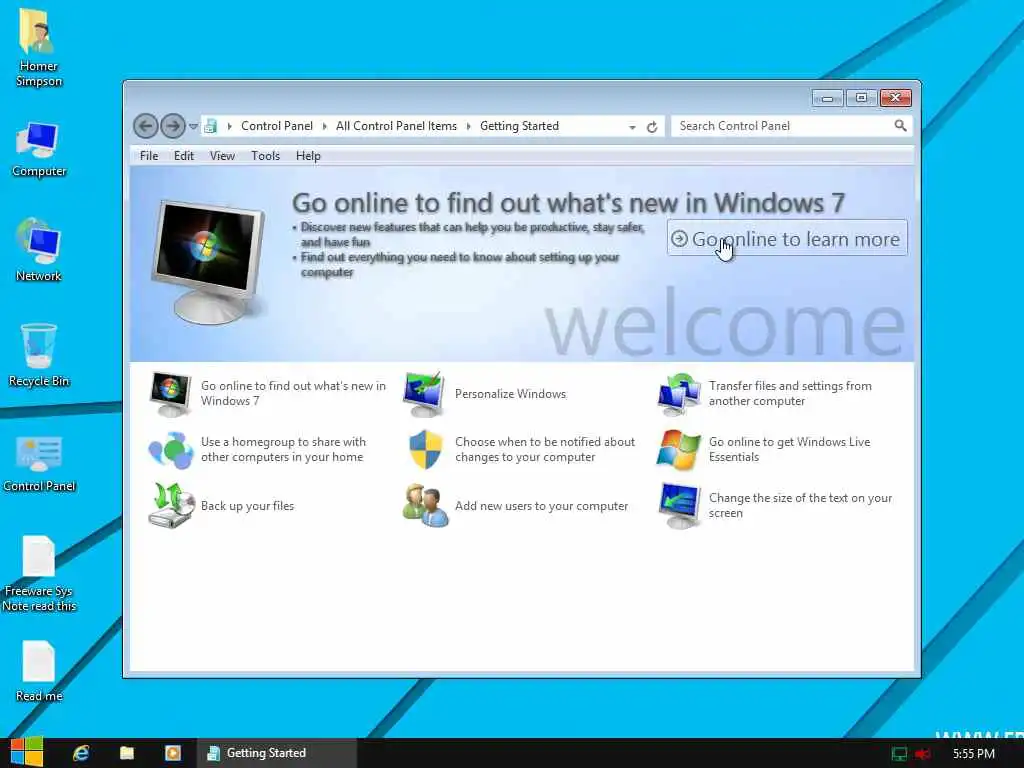Select Add new users to your computer label
This screenshot has height=768, width=1024.
[541, 506]
